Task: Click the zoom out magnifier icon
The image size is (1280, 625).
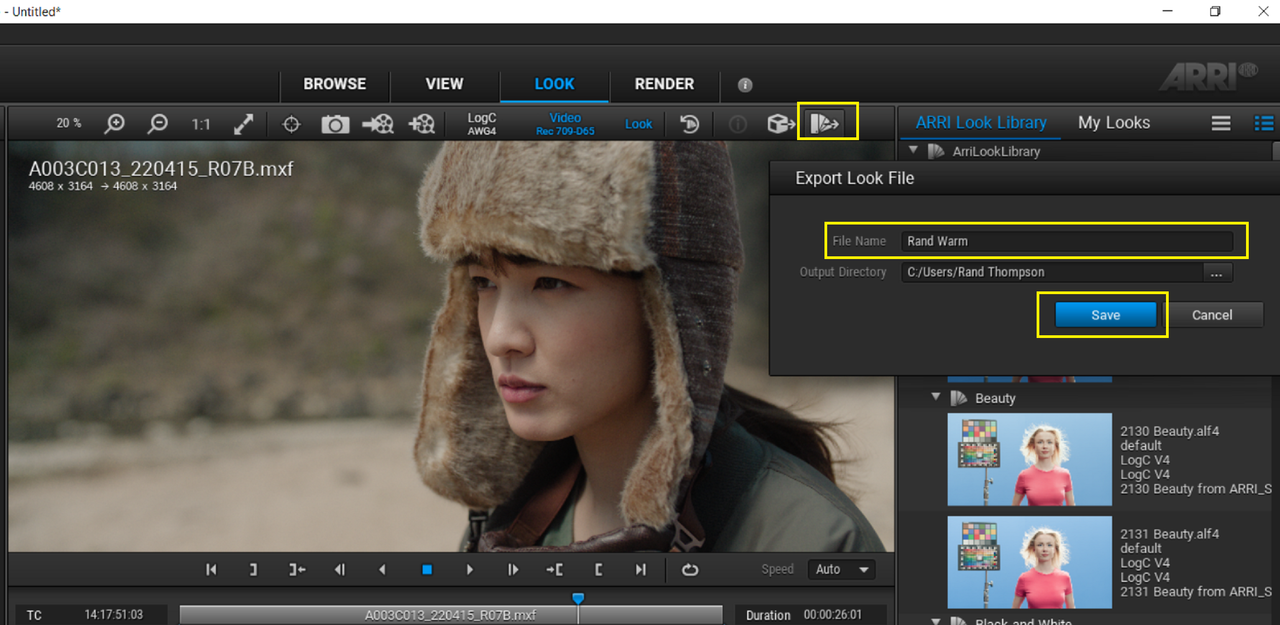Action: [158, 123]
